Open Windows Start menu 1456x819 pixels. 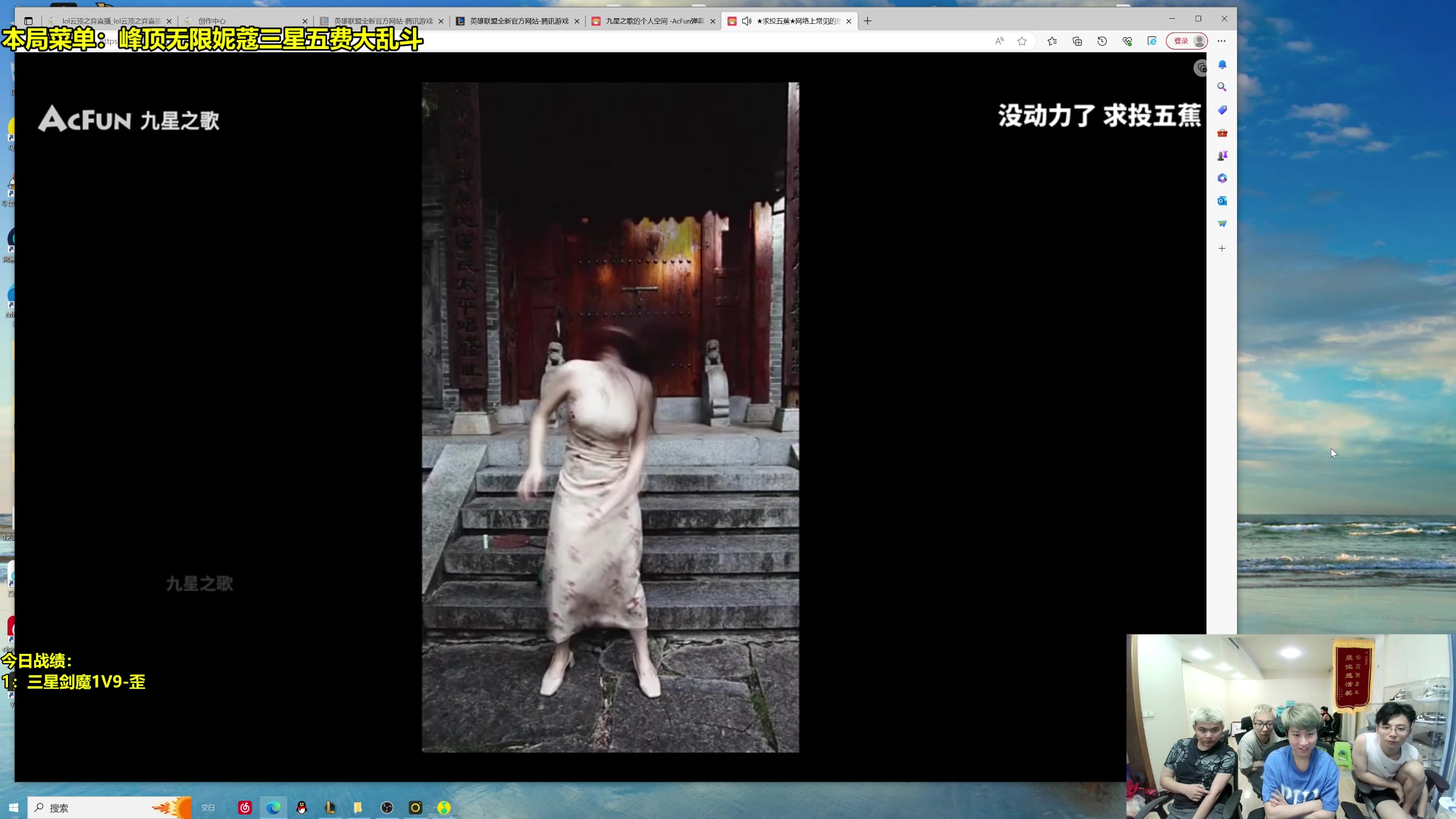(x=14, y=808)
